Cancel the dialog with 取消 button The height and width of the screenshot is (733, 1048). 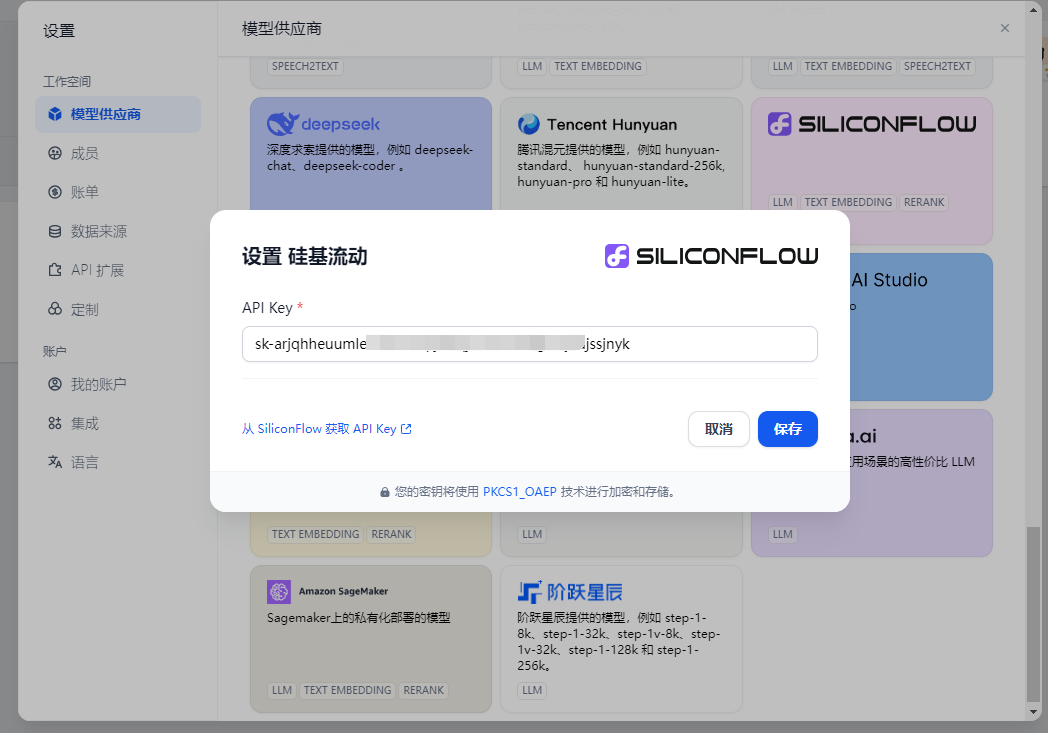(x=718, y=429)
